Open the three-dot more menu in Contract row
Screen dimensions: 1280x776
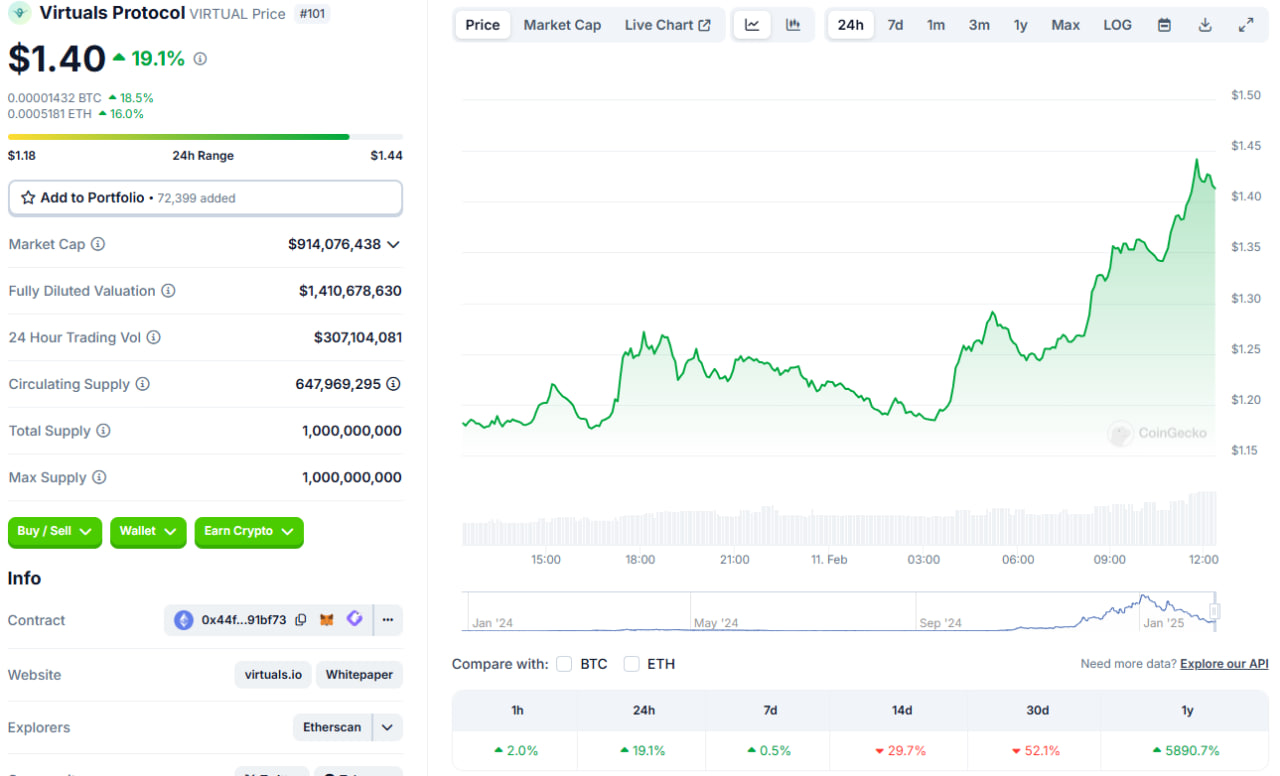[388, 620]
